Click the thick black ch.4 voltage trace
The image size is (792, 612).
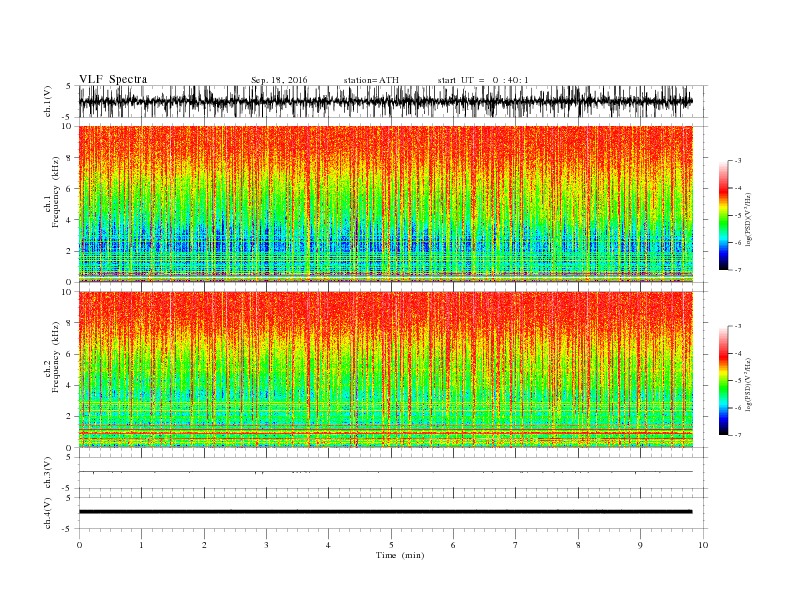[386, 512]
